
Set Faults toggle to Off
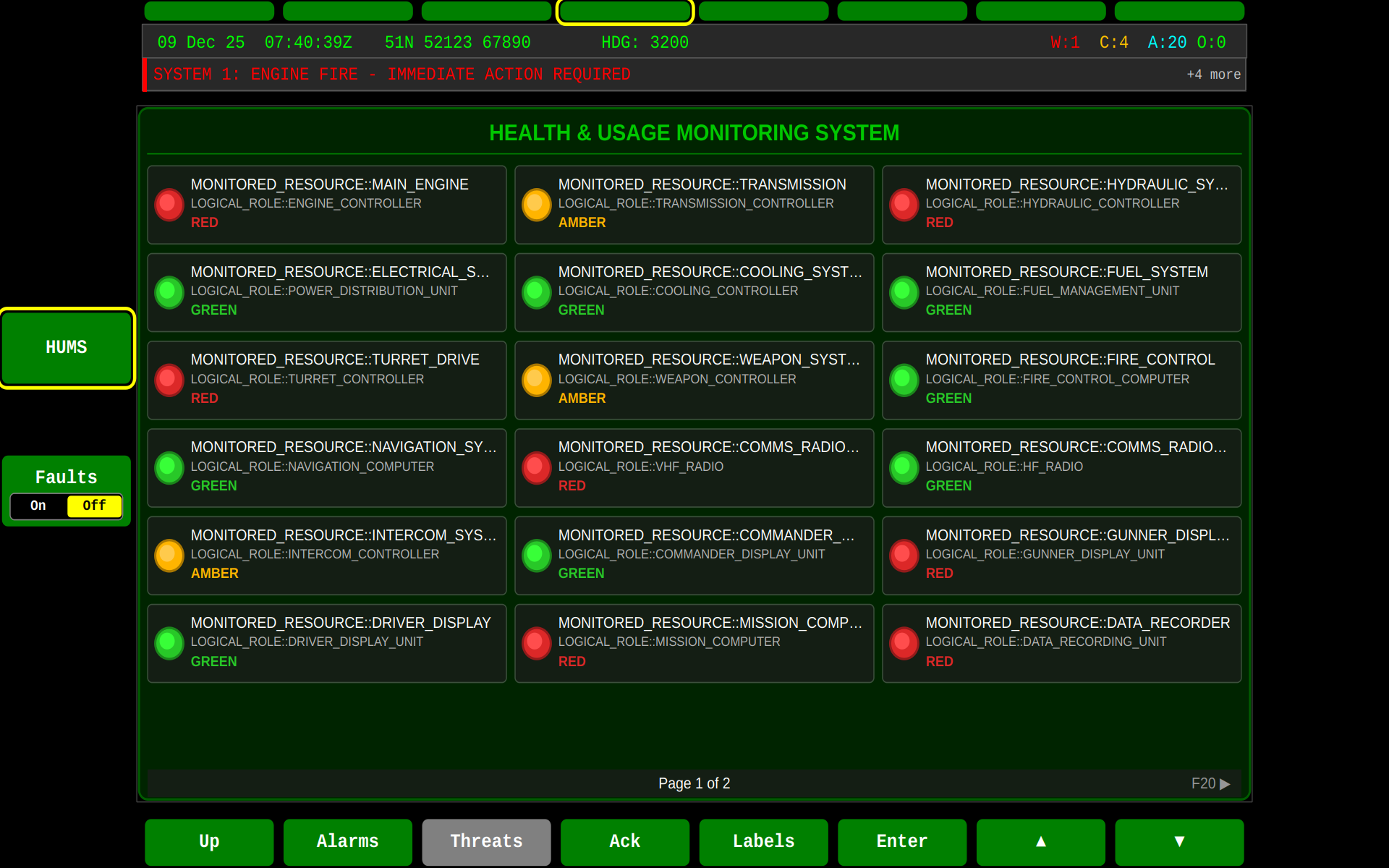click(x=94, y=506)
